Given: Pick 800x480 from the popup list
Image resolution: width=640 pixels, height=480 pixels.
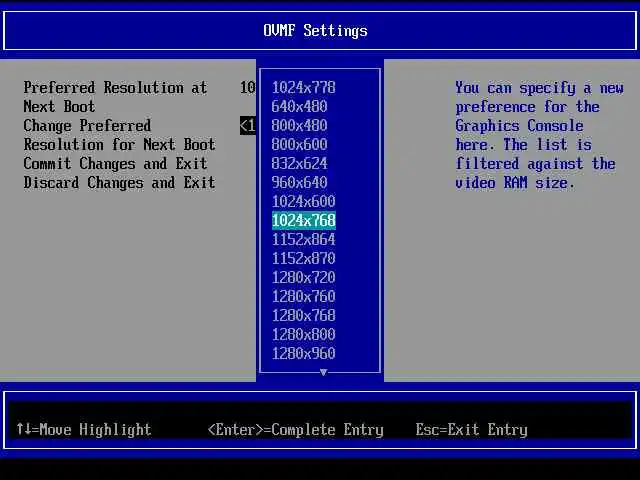Looking at the screenshot, I should pos(299,126).
